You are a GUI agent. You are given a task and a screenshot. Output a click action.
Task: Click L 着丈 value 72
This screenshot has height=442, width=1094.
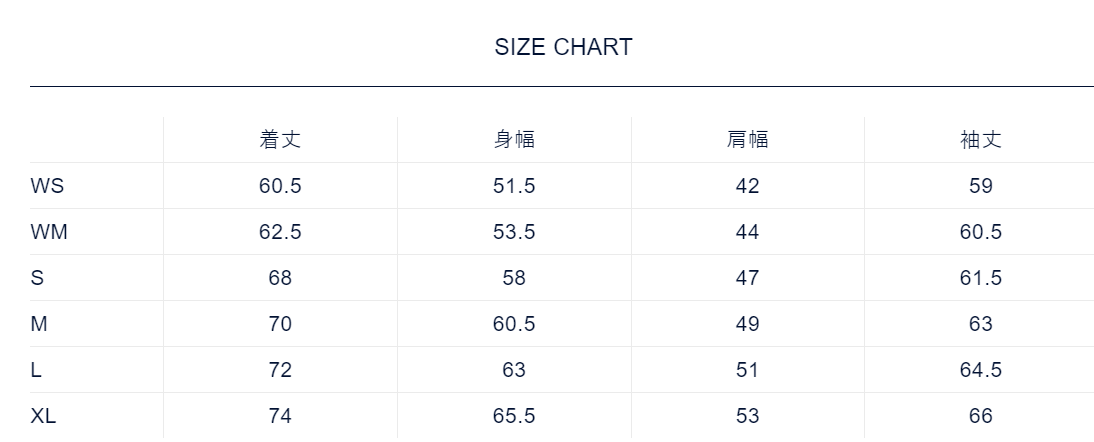pyautogui.click(x=280, y=370)
